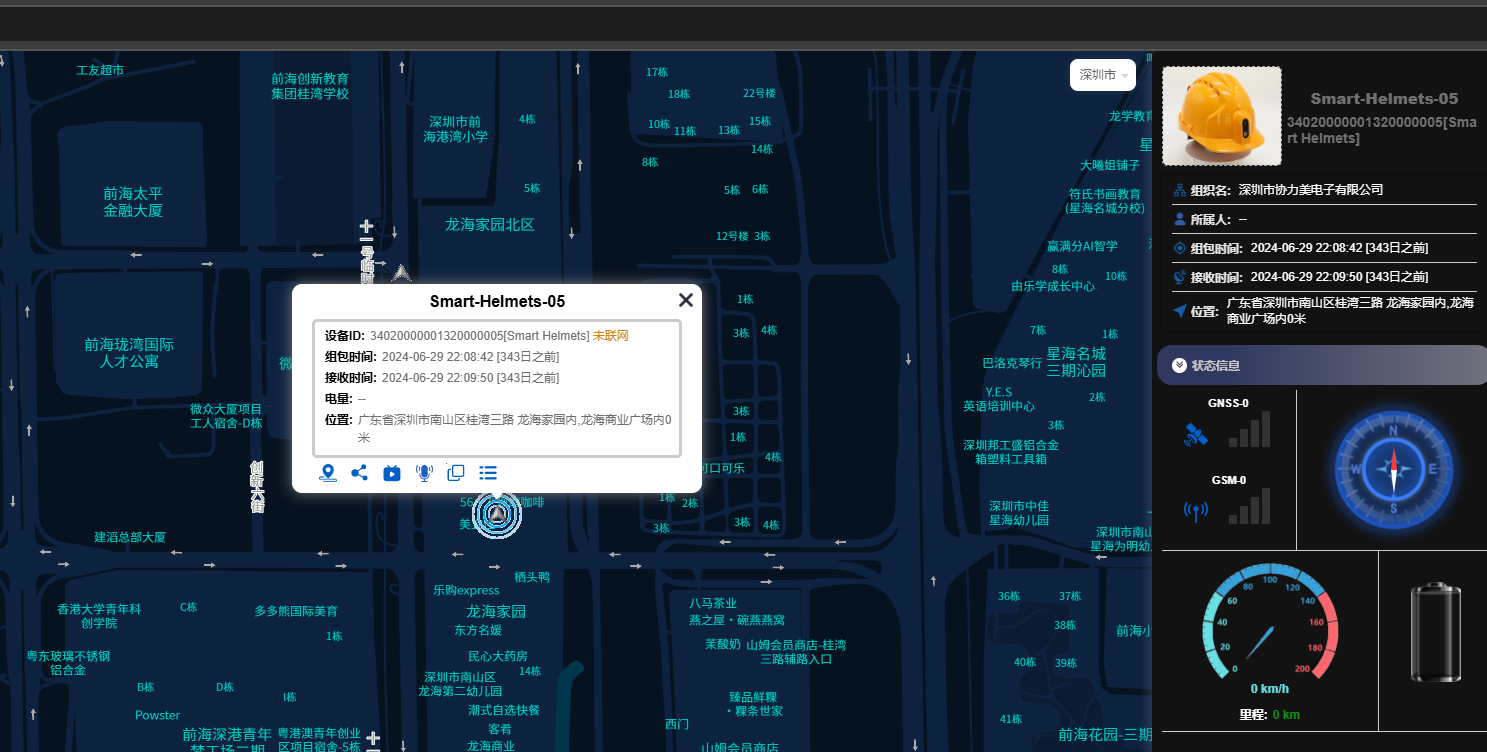Click the GNSS satellite status icon
Image resolution: width=1487 pixels, height=752 pixels.
(x=1195, y=436)
